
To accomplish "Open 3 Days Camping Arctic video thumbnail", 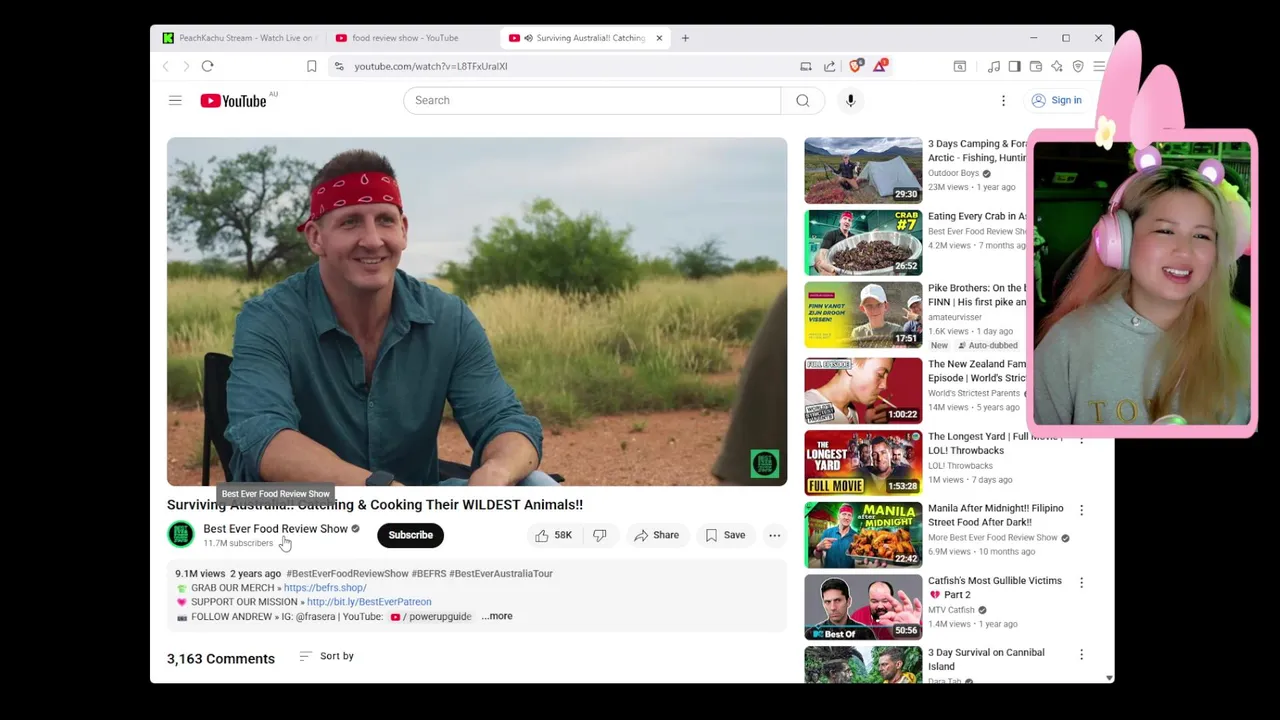I will [863, 170].
